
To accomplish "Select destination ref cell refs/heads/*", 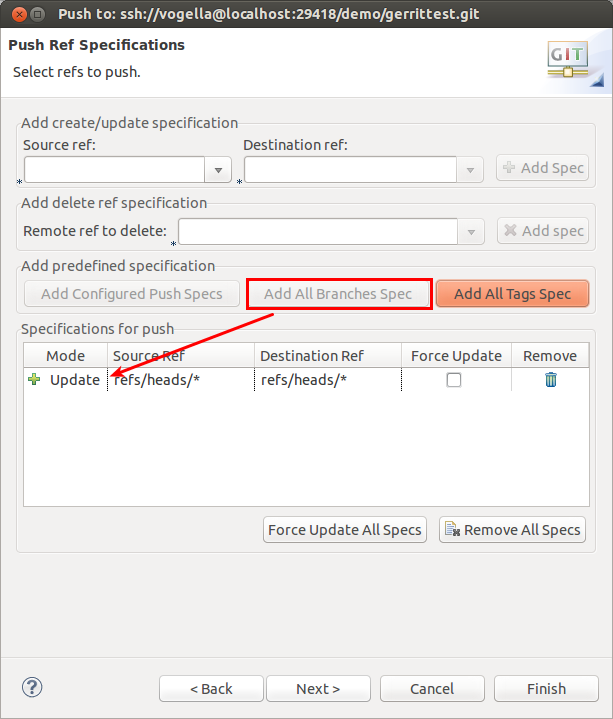I will tap(328, 380).
